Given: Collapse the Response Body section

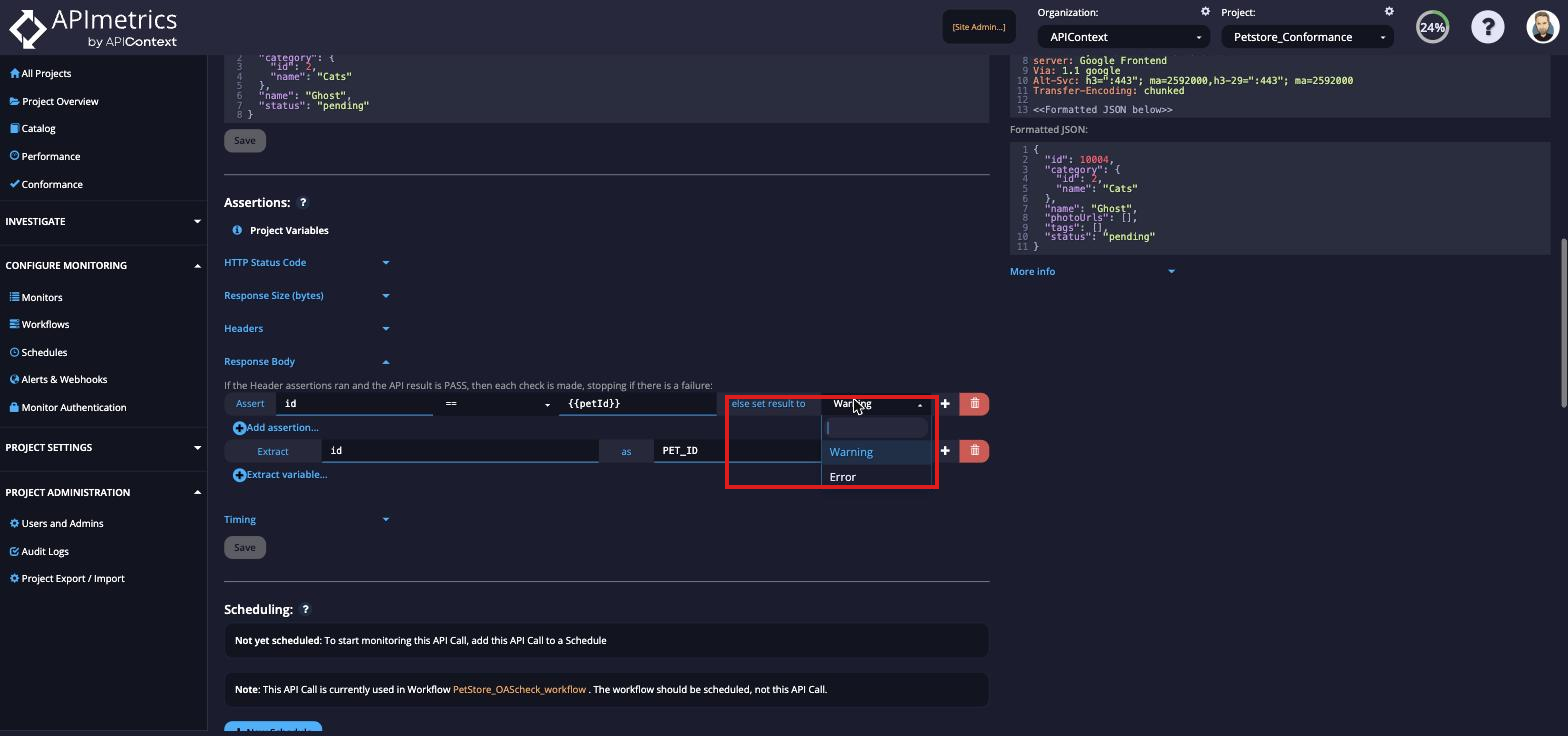Looking at the screenshot, I should [x=307, y=361].
